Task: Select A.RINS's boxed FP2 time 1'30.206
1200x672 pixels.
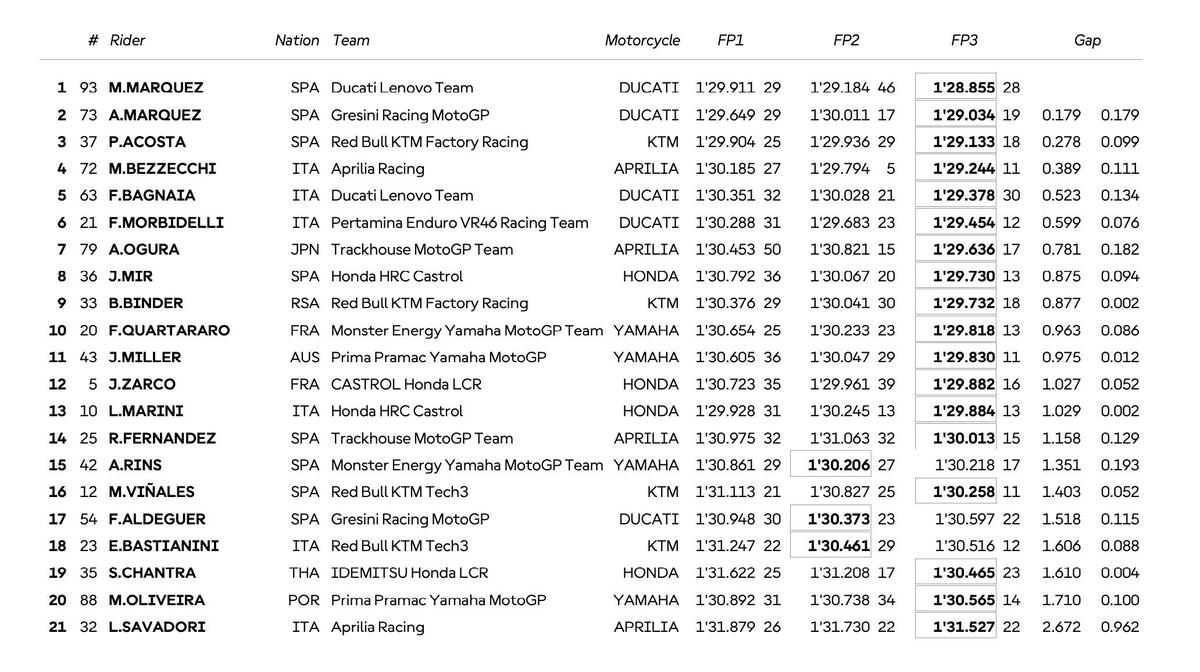Action: coord(838,465)
